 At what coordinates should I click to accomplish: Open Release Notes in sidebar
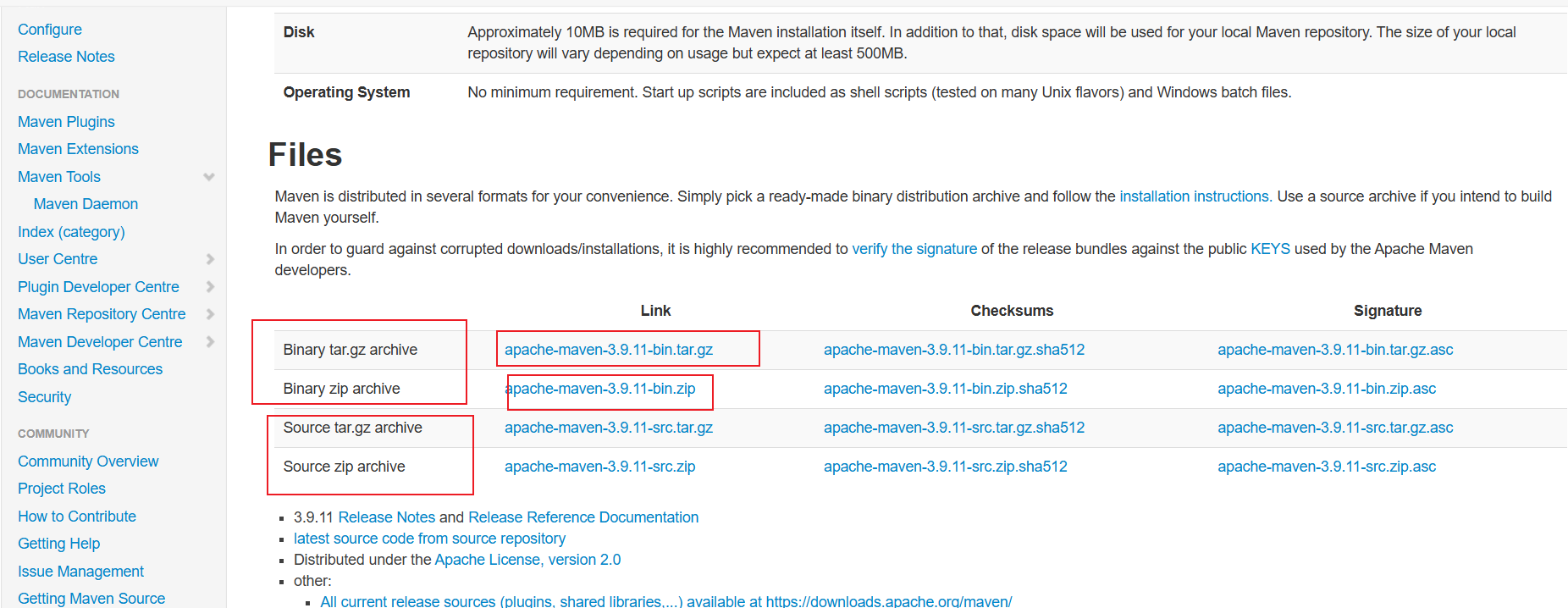click(x=66, y=57)
